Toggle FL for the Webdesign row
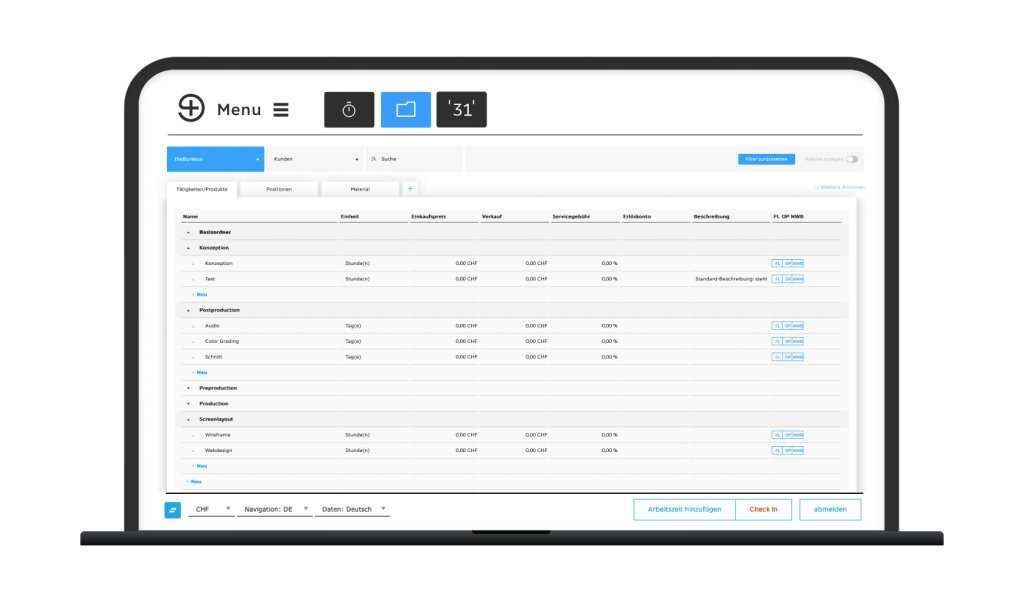This screenshot has width=1024, height=596. click(777, 450)
